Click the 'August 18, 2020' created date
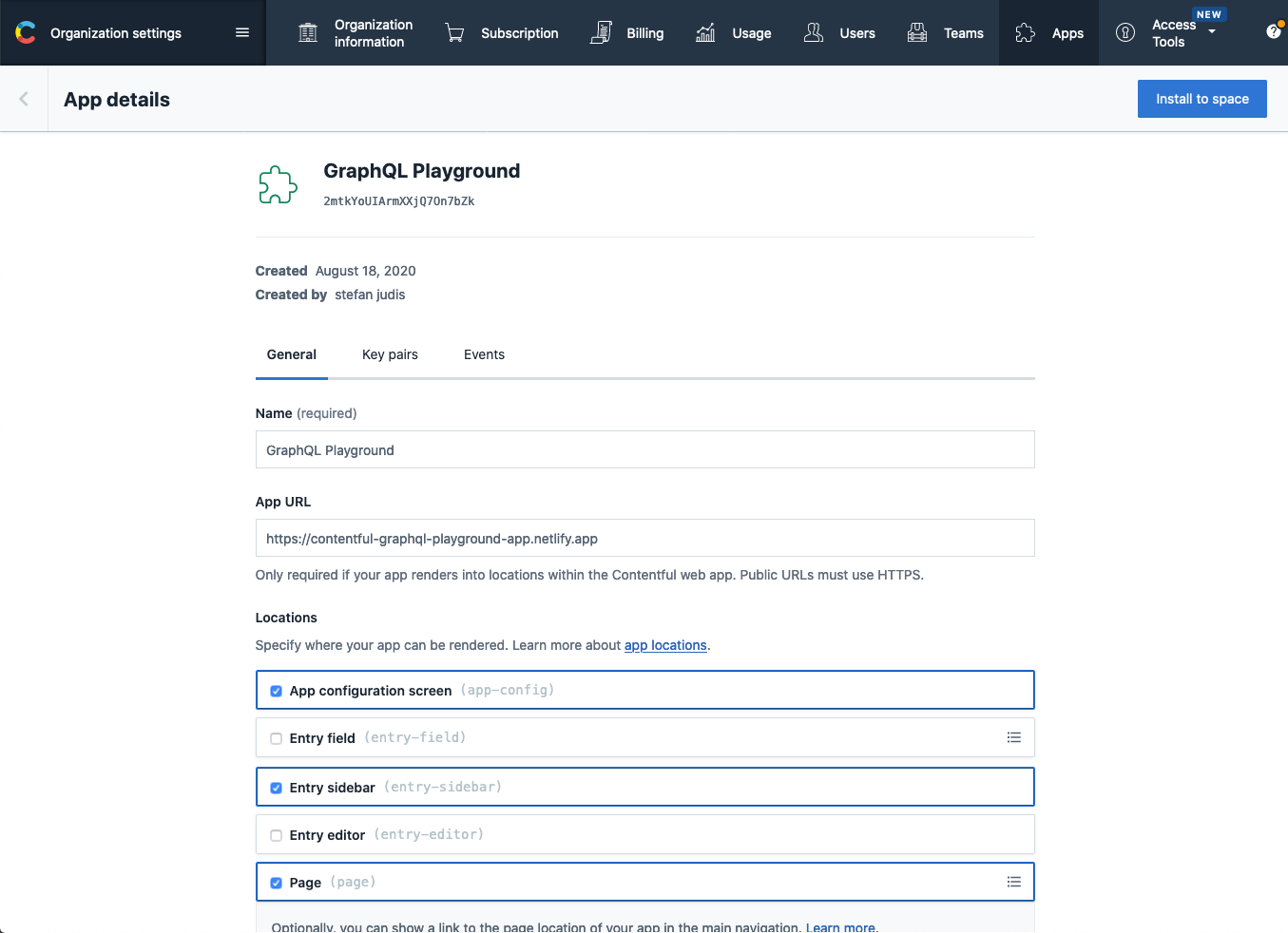The height and width of the screenshot is (933, 1288). click(x=366, y=271)
